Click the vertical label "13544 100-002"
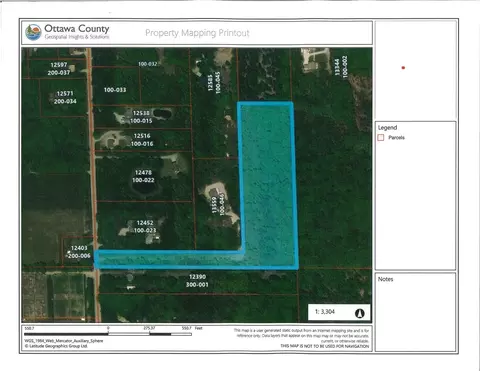 (341, 67)
